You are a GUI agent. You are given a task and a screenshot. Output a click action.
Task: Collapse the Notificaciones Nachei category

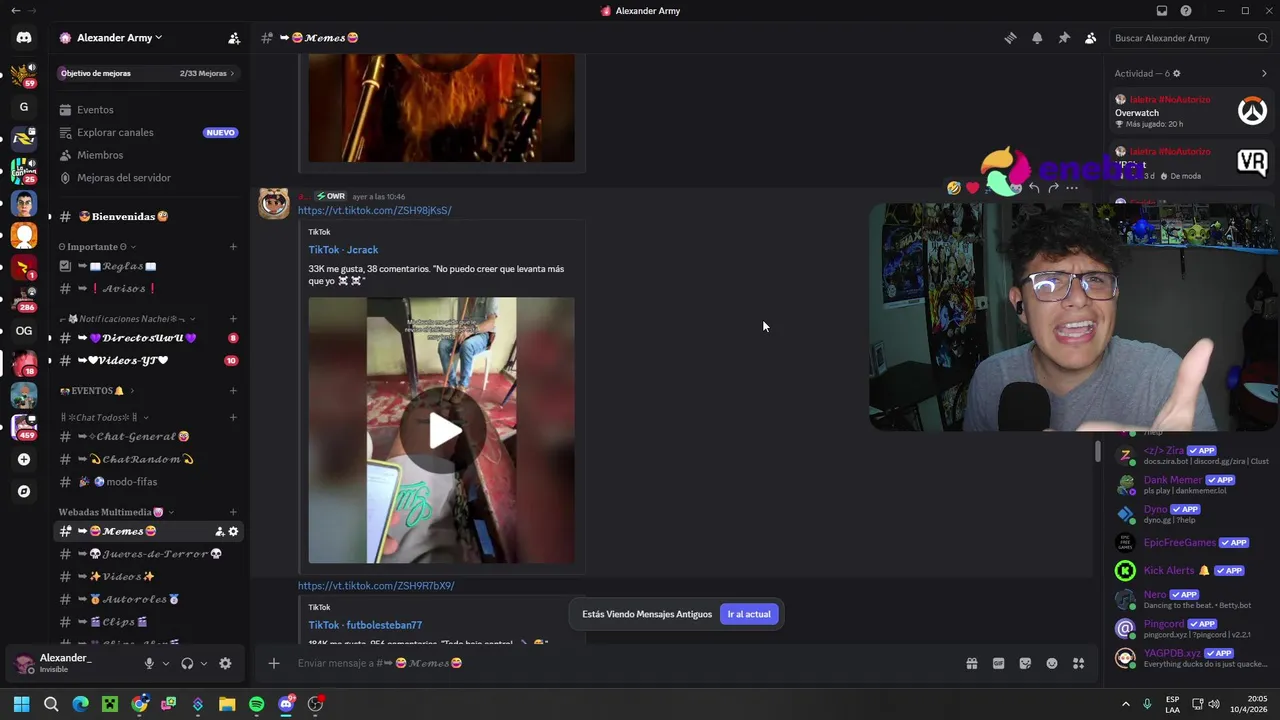click(x=127, y=319)
